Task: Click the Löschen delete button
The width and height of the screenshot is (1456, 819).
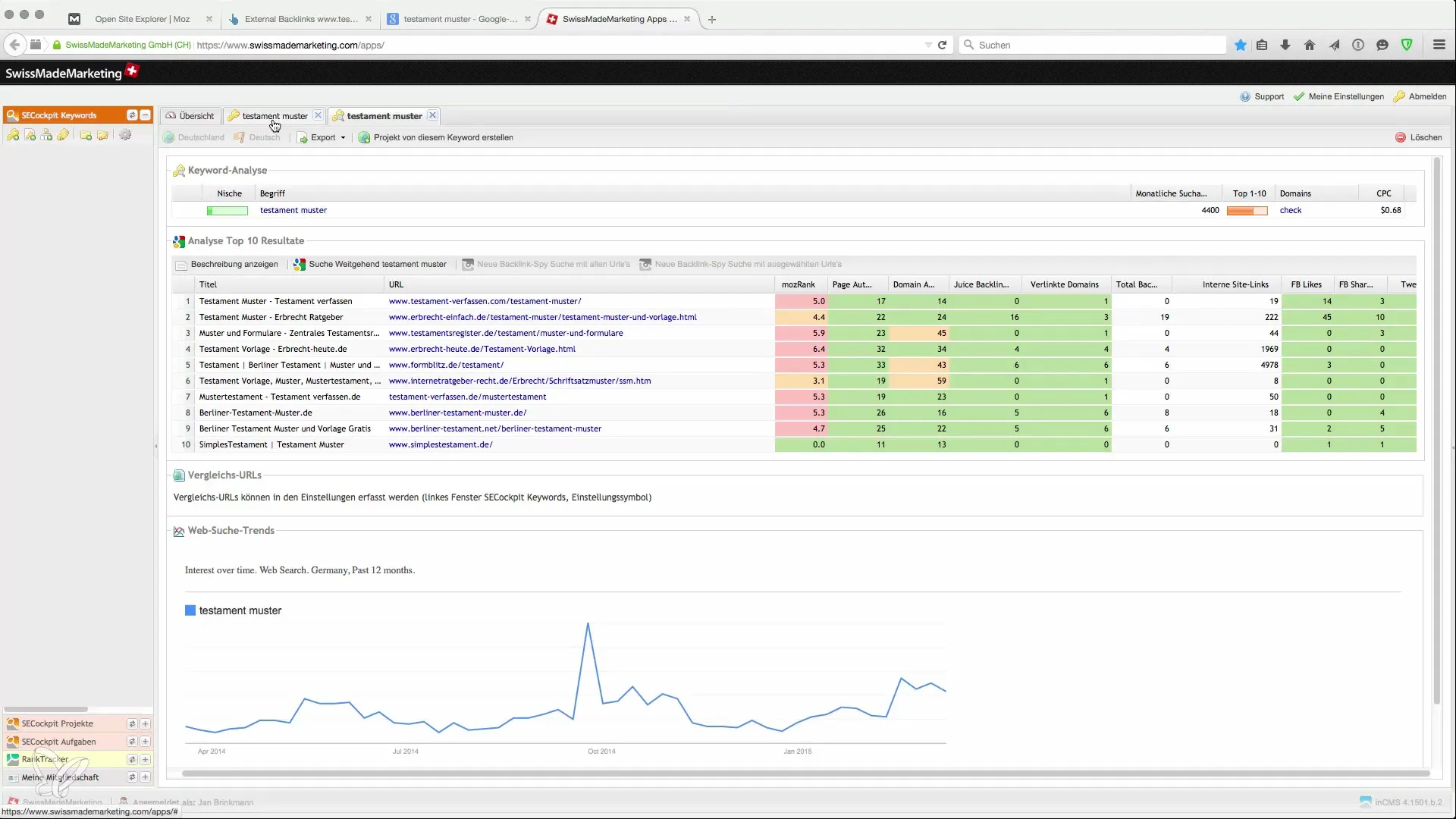Action: [x=1419, y=137]
